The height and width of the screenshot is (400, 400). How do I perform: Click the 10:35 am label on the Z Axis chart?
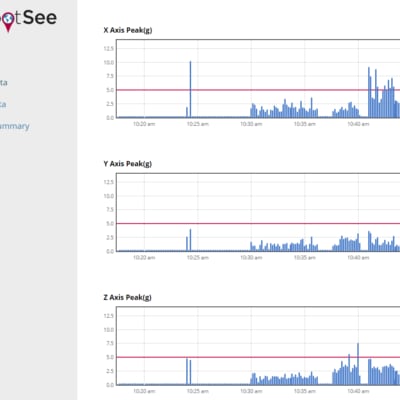point(305,391)
